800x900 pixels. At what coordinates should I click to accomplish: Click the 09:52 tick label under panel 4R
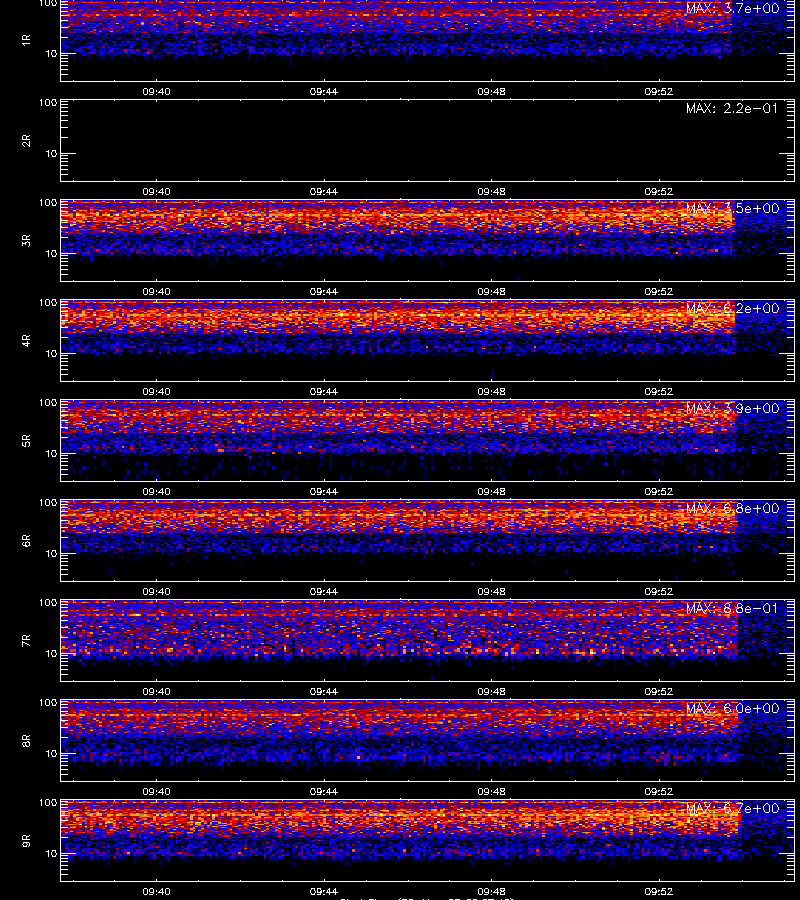[x=658, y=391]
